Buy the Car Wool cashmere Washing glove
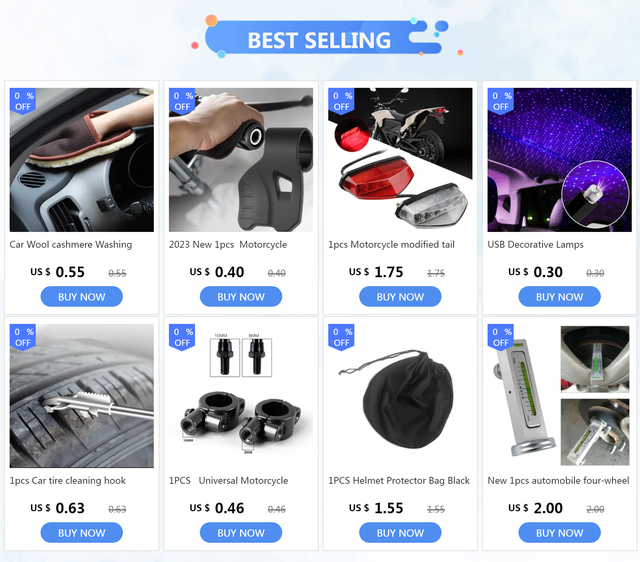 point(82,297)
